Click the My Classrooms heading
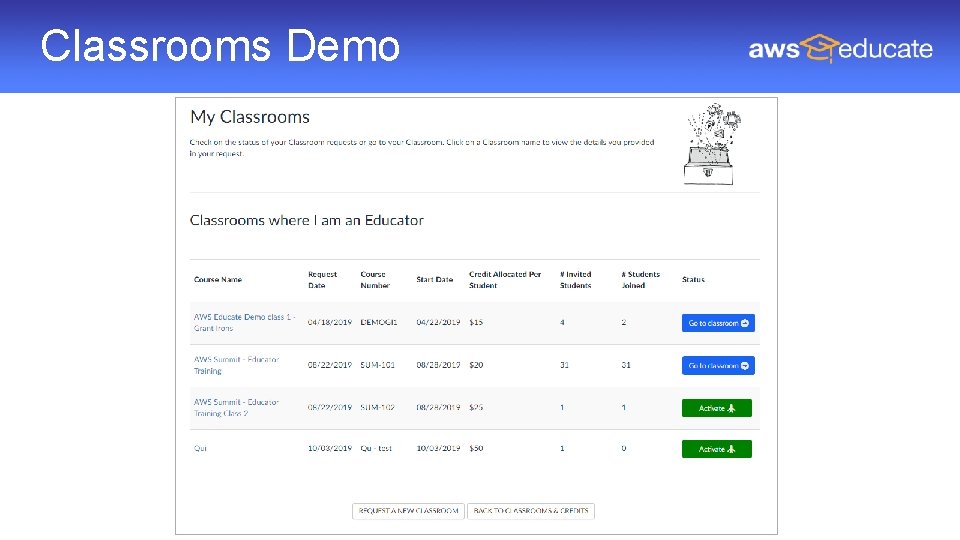The width and height of the screenshot is (960, 540). pyautogui.click(x=250, y=117)
